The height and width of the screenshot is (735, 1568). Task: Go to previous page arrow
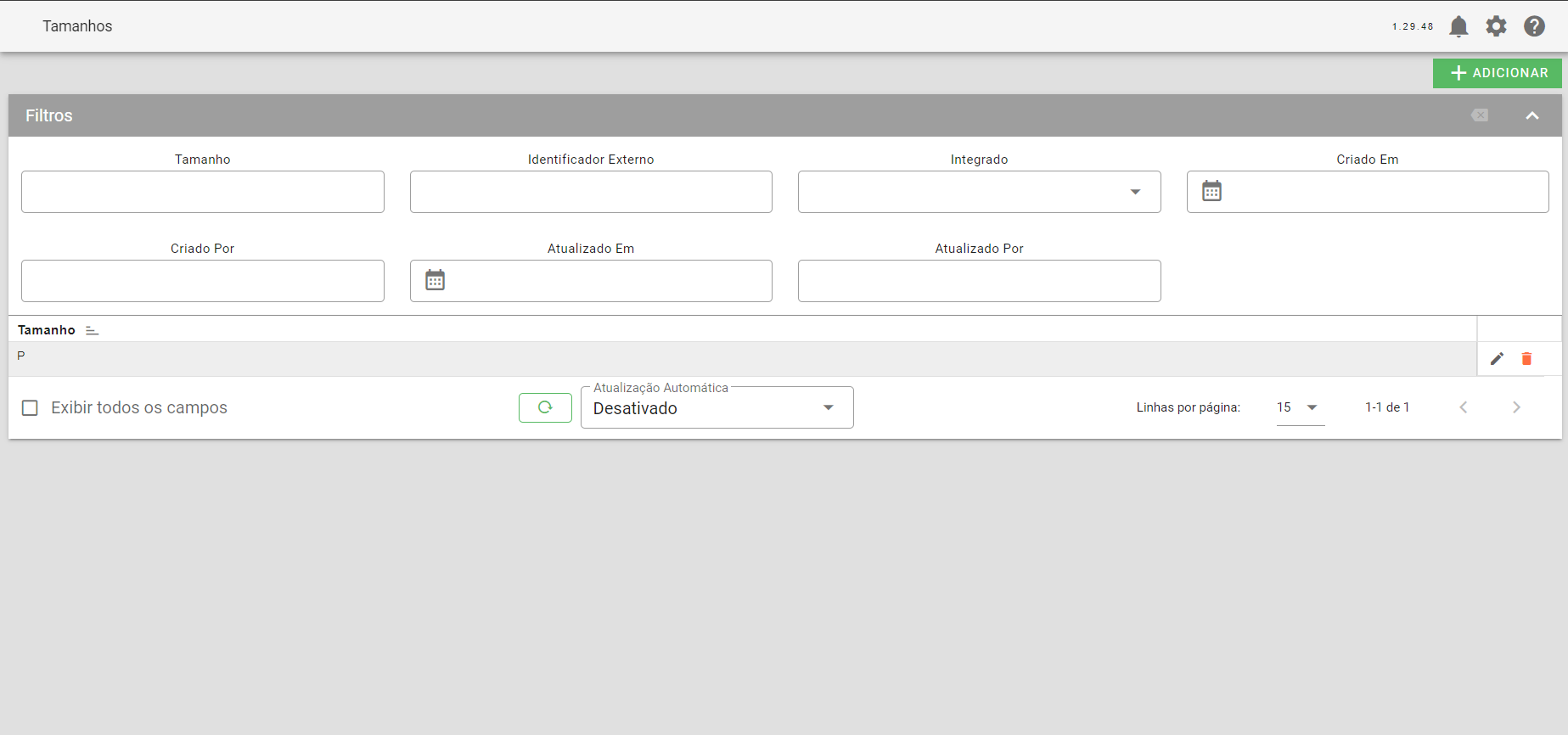1464,407
